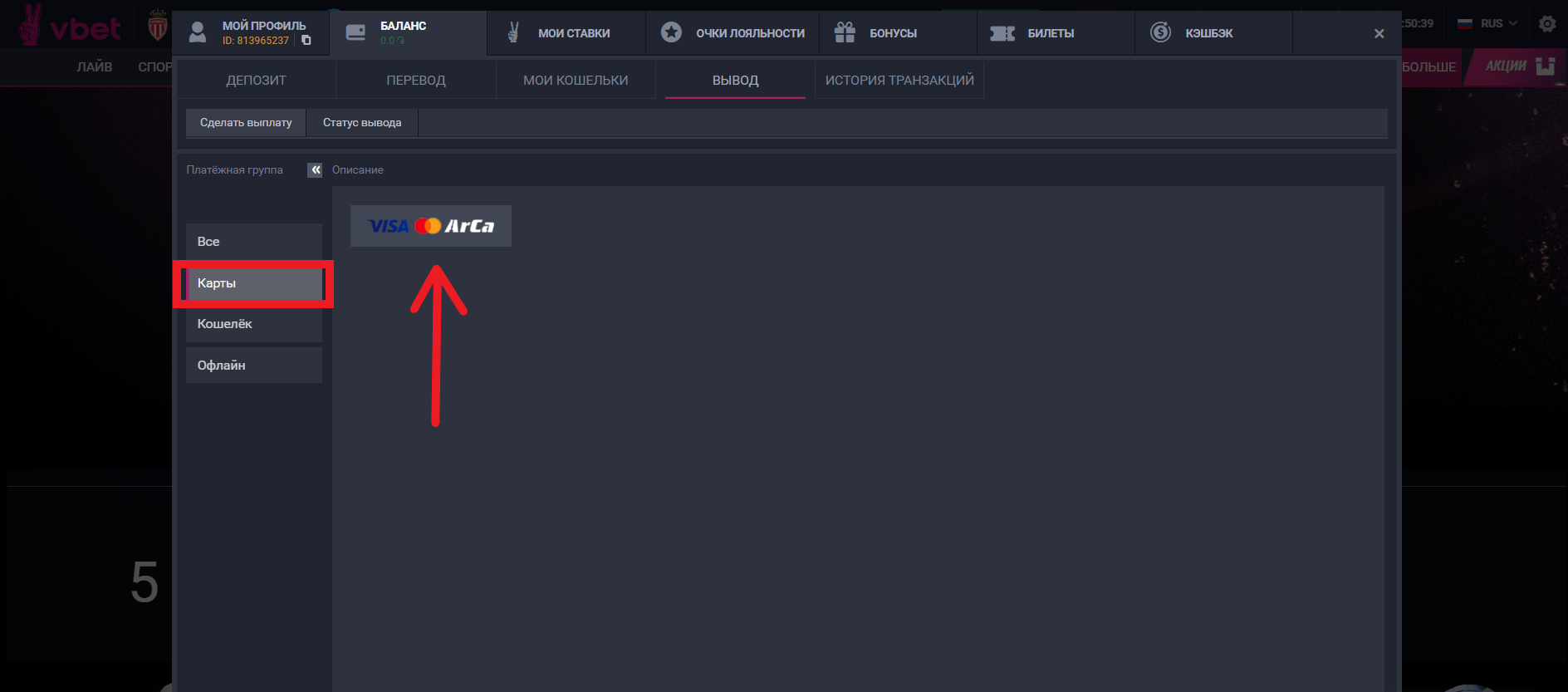Open МОИ СТАВКИ section

574,33
